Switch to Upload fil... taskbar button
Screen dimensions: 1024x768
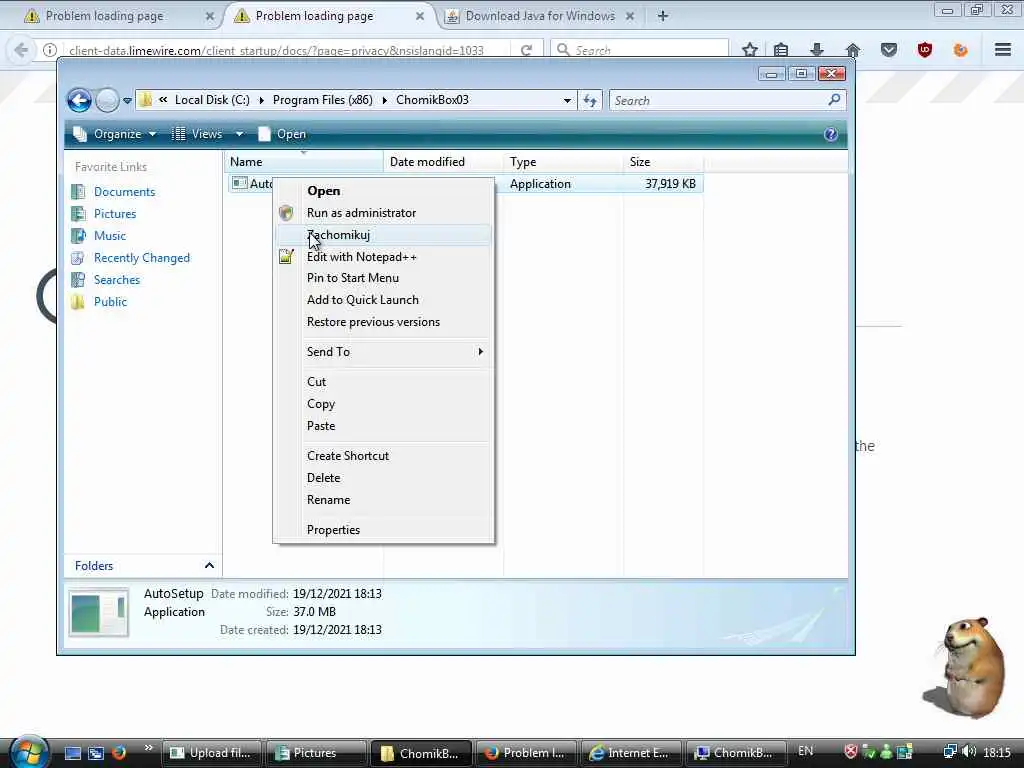click(212, 753)
